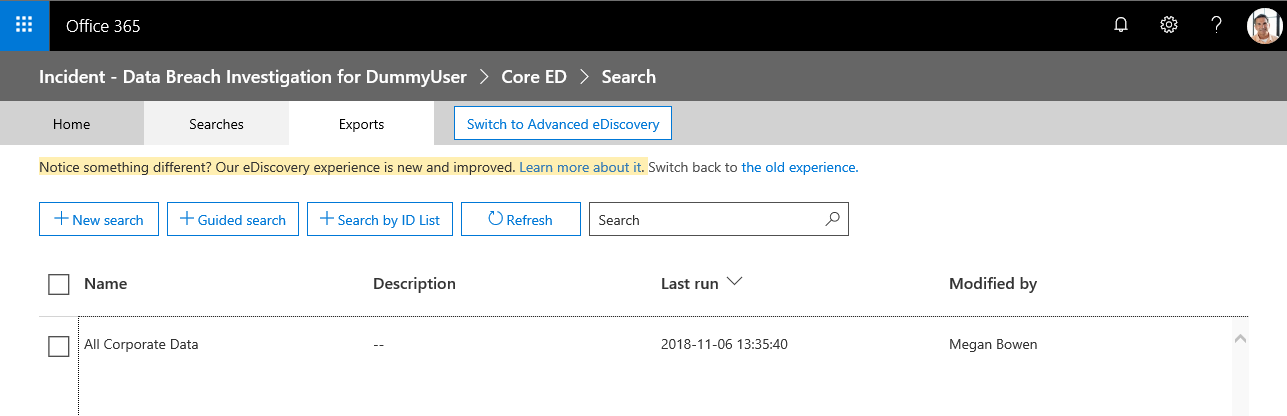This screenshot has width=1287, height=416.
Task: Check the All Corporate Data row checkbox
Action: click(59, 346)
